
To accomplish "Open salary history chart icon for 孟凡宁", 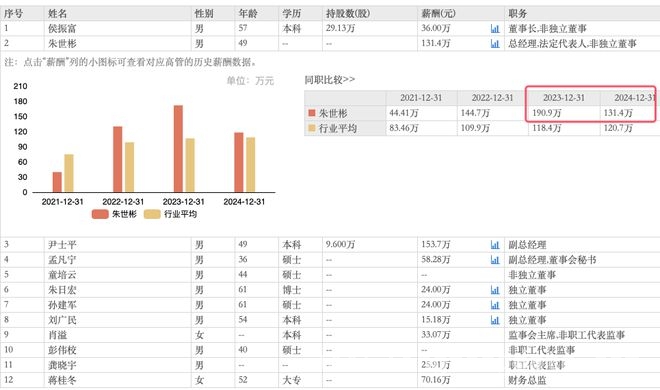I will (495, 260).
